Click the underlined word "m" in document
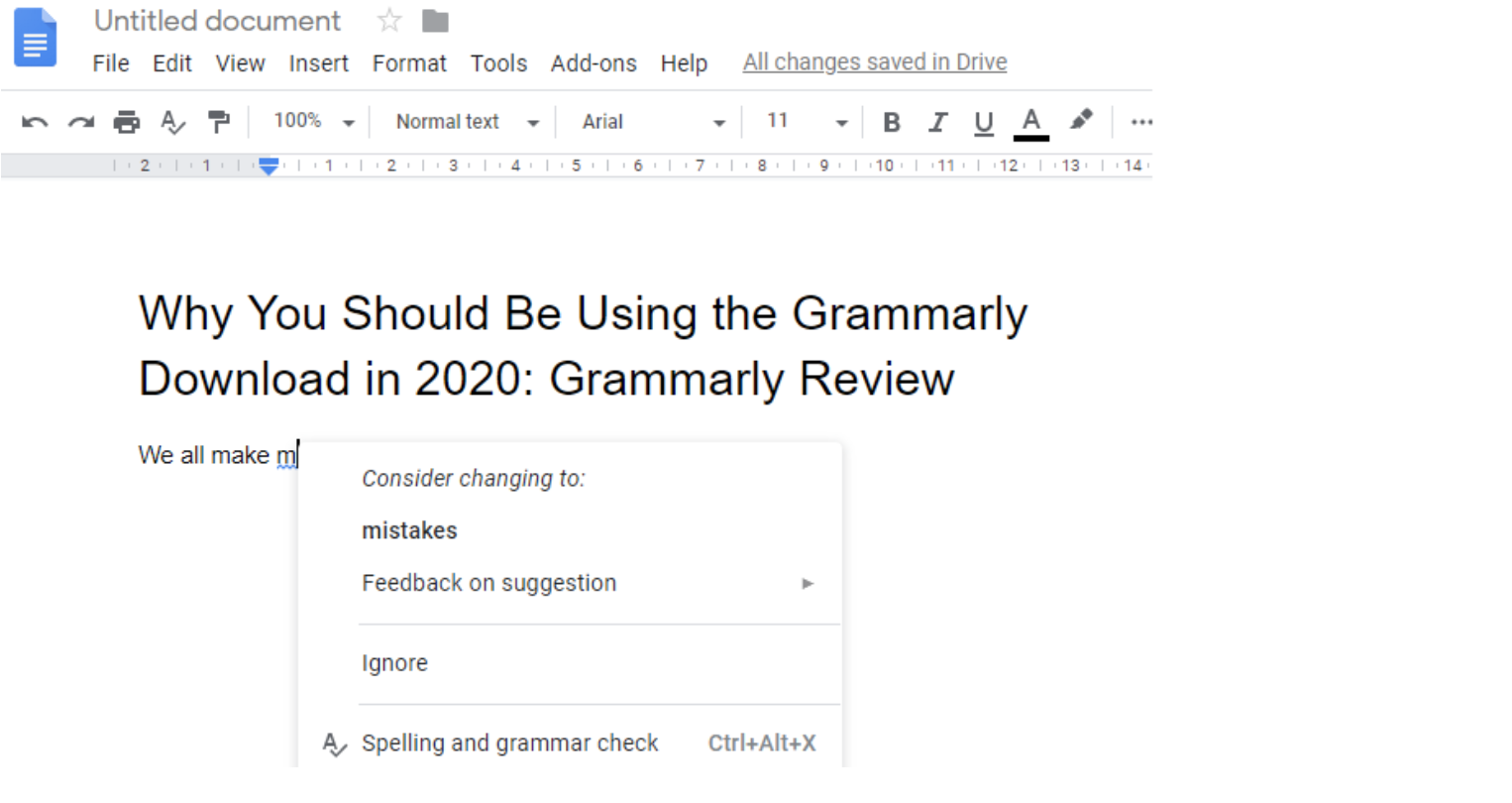Viewport: 1512px width, 803px height. point(285,456)
